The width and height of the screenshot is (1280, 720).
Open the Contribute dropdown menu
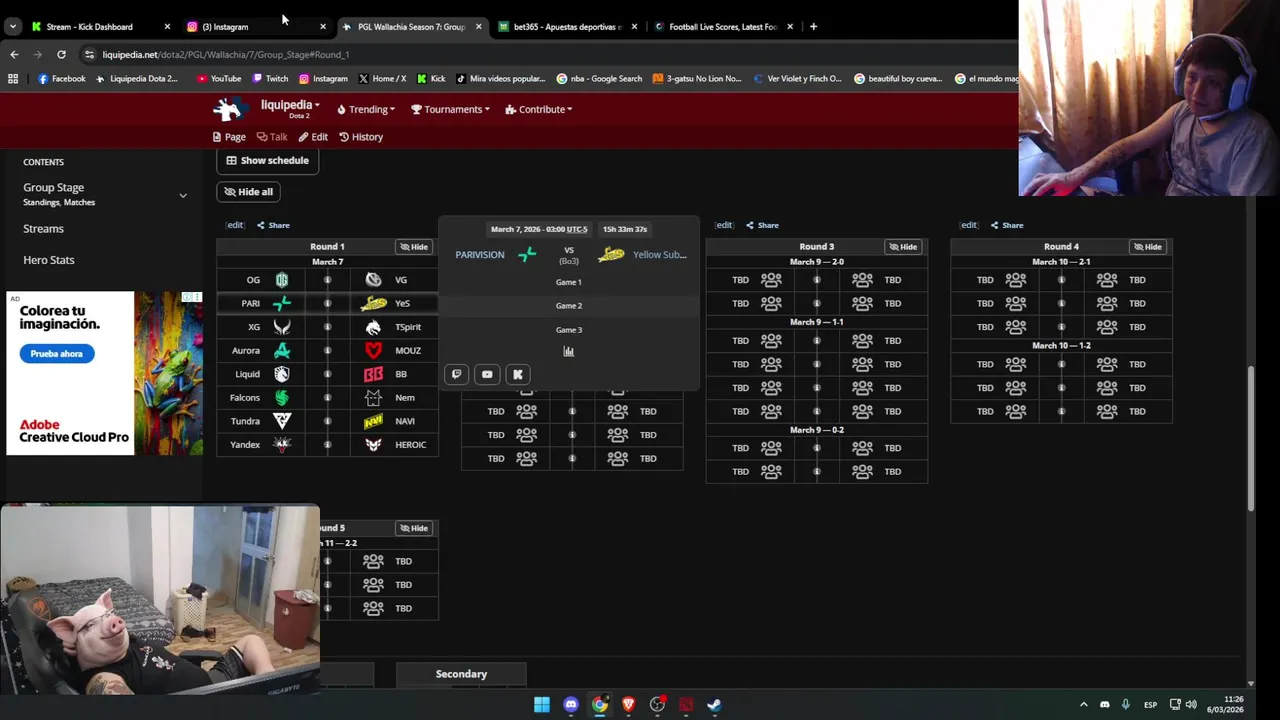(539, 109)
